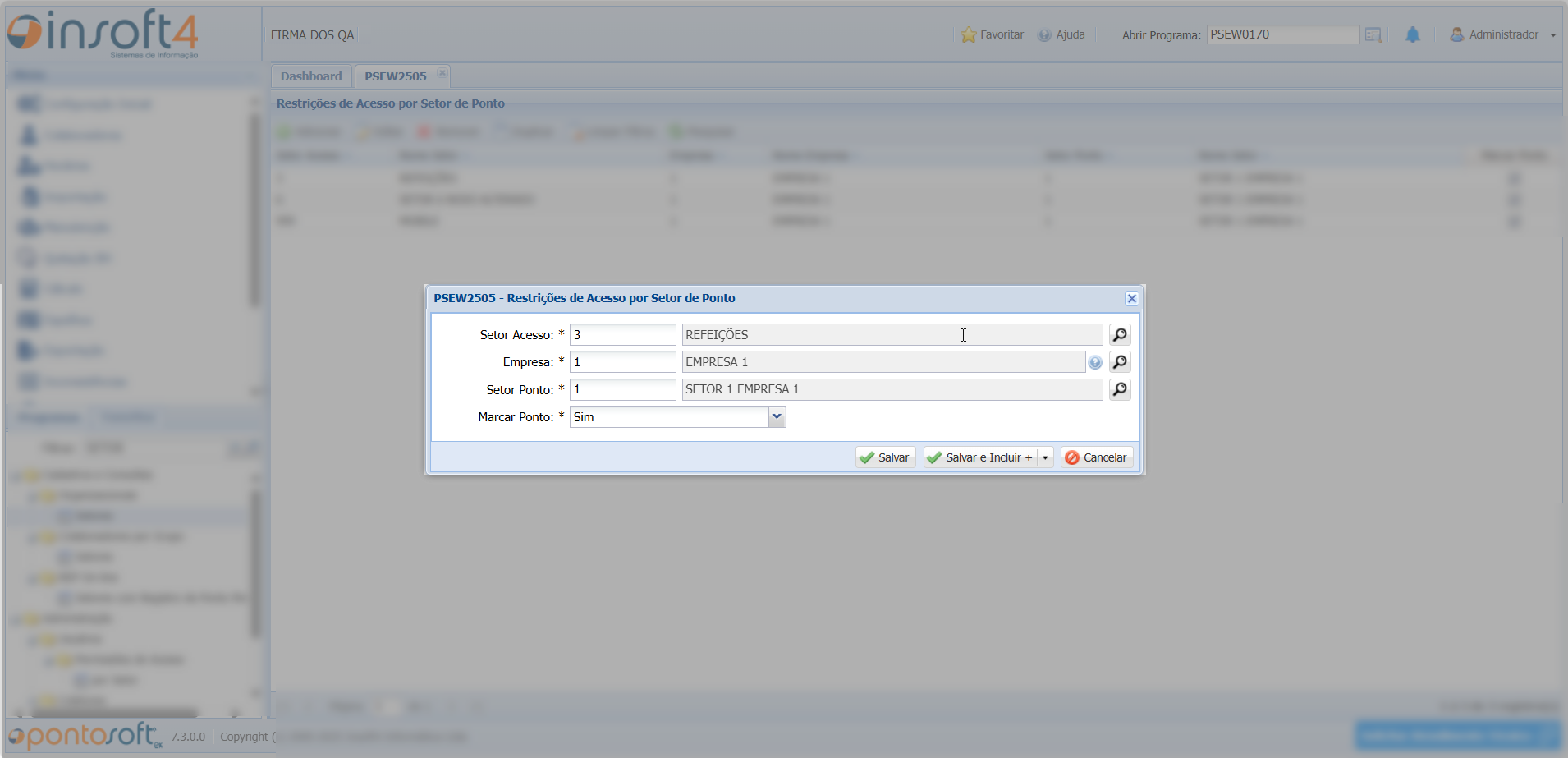
Task: Expand the Marcar Ponto dropdown
Action: point(777,417)
